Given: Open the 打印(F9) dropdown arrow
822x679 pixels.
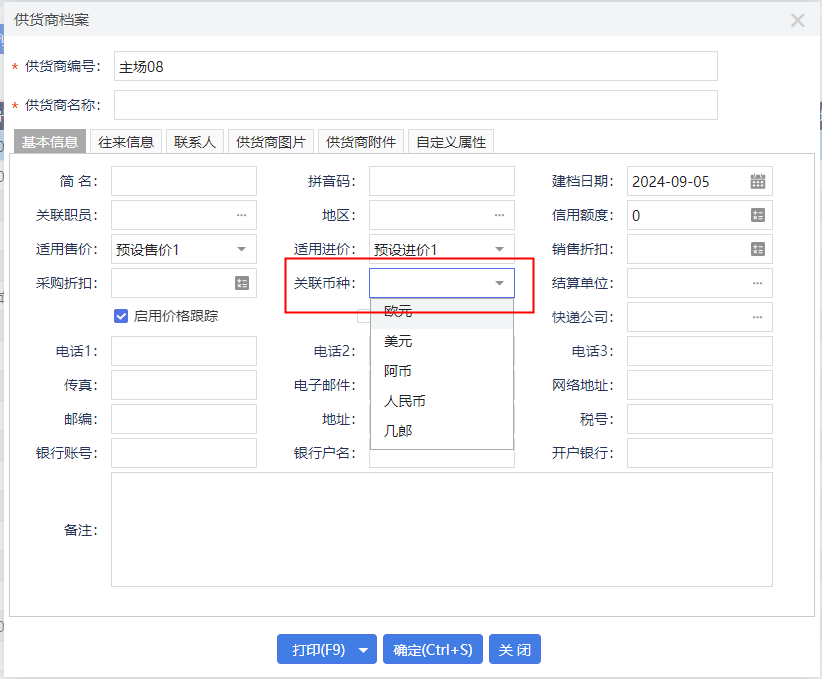Looking at the screenshot, I should (363, 649).
